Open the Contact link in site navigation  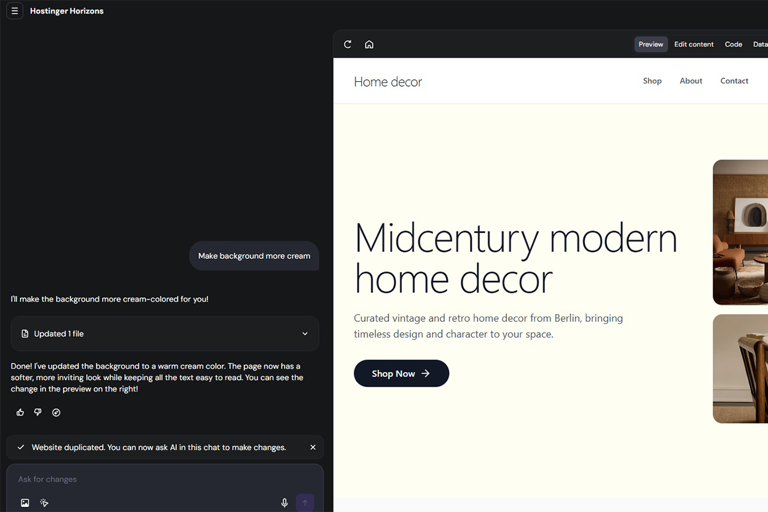click(734, 81)
